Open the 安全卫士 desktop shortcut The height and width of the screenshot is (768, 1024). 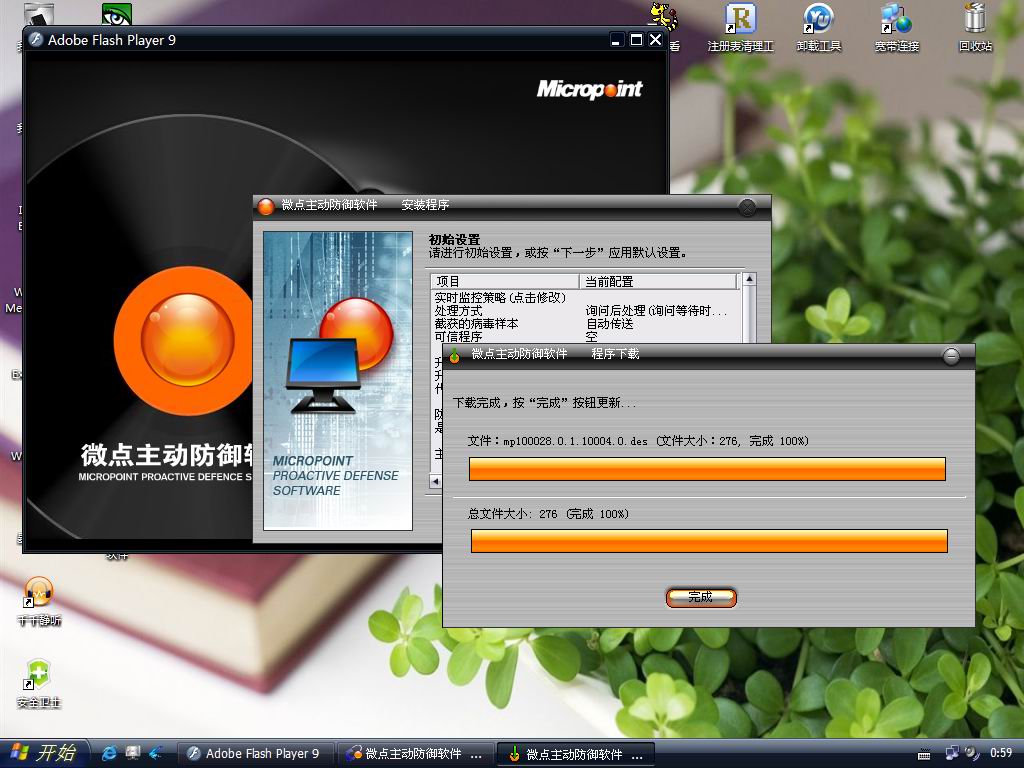click(x=39, y=684)
